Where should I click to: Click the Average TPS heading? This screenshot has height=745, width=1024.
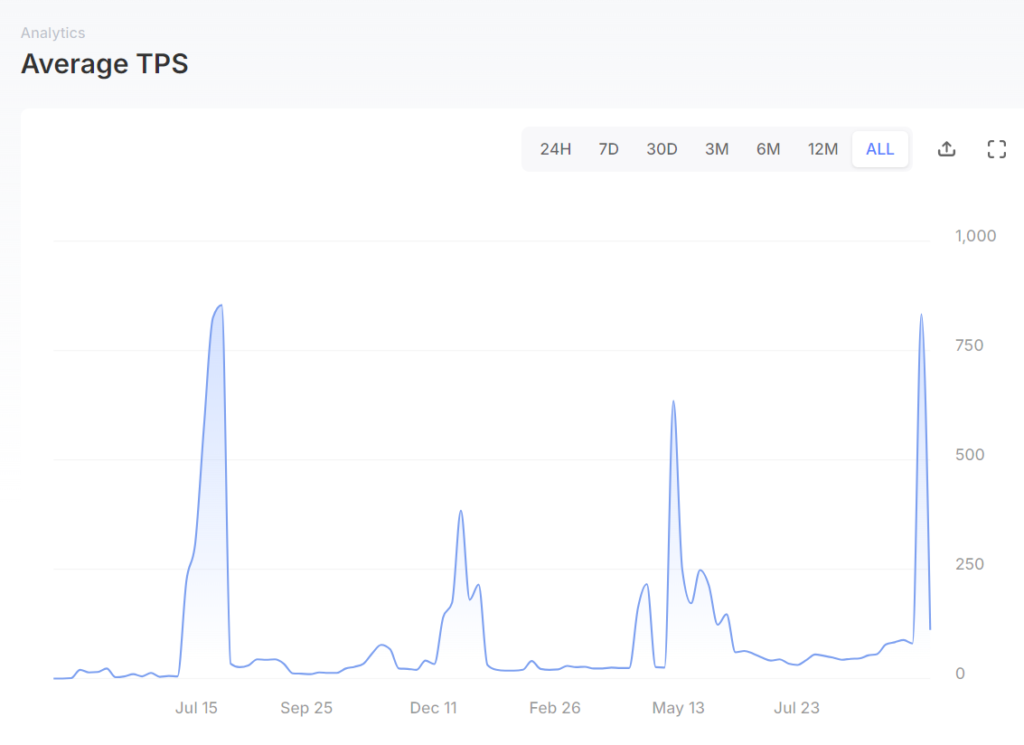click(105, 64)
